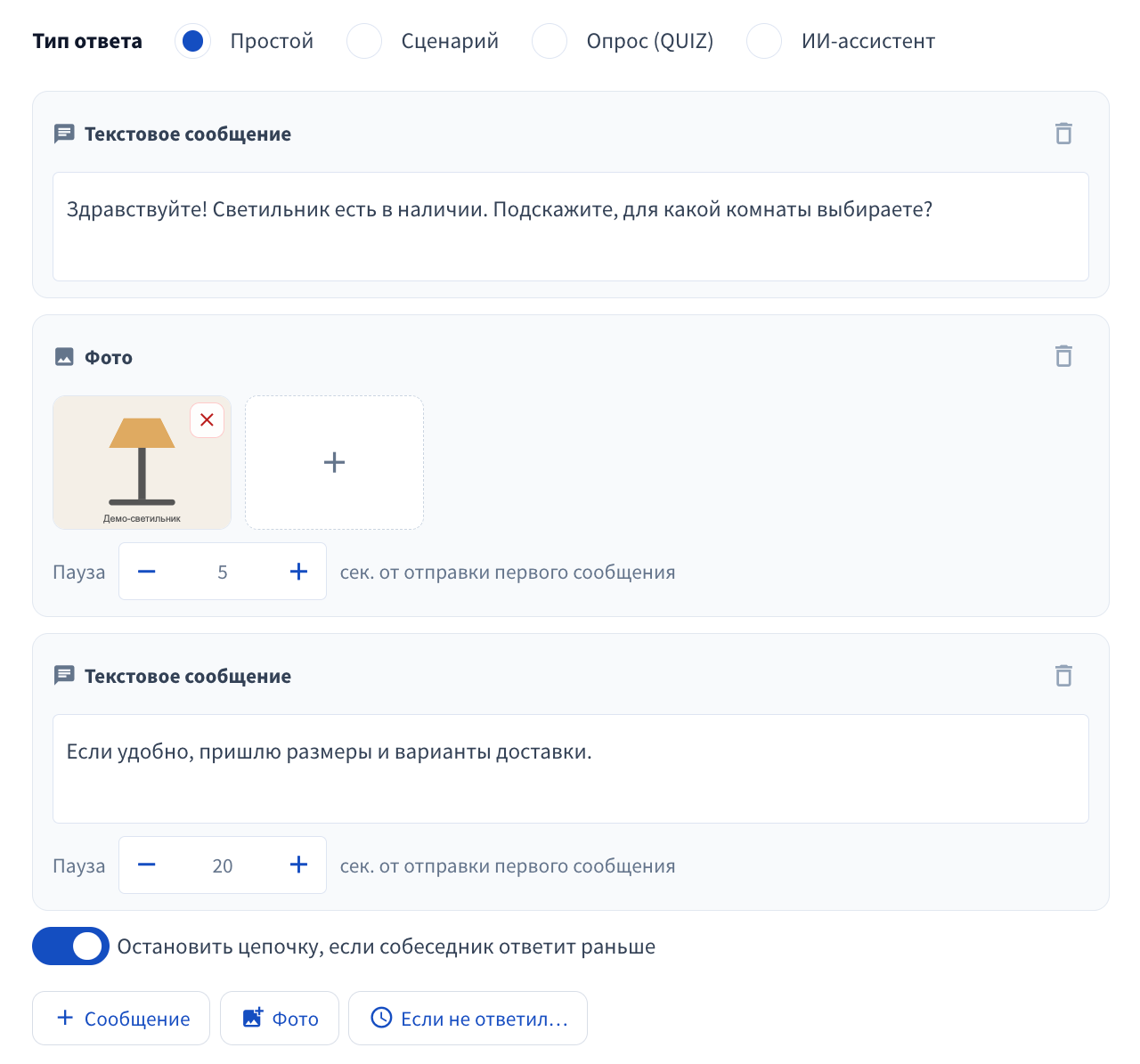Remove the lamp photo with red X
Viewport: 1140px width, 1064px height.
[x=207, y=419]
